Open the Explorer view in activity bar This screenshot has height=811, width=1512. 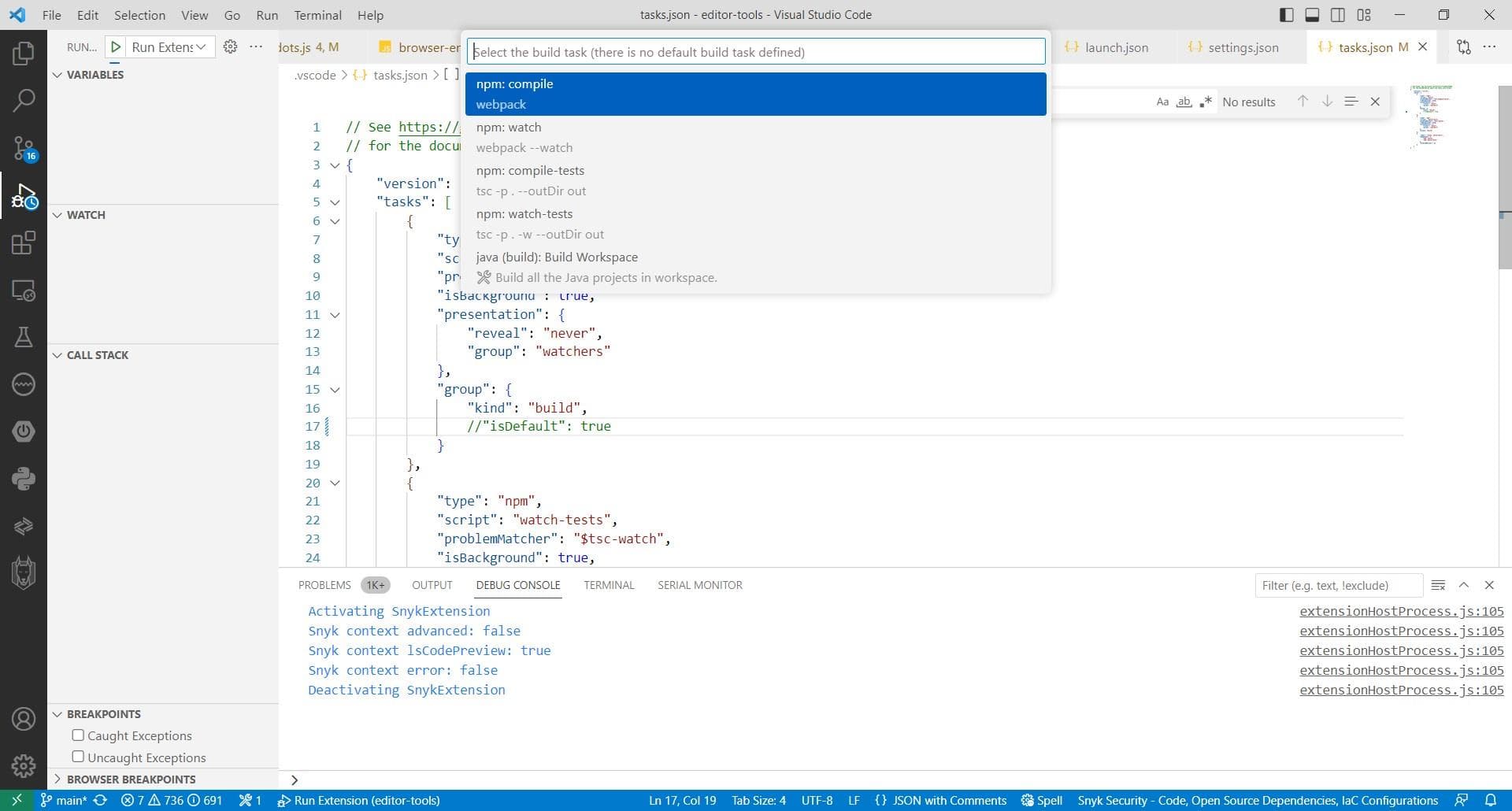pyautogui.click(x=24, y=54)
